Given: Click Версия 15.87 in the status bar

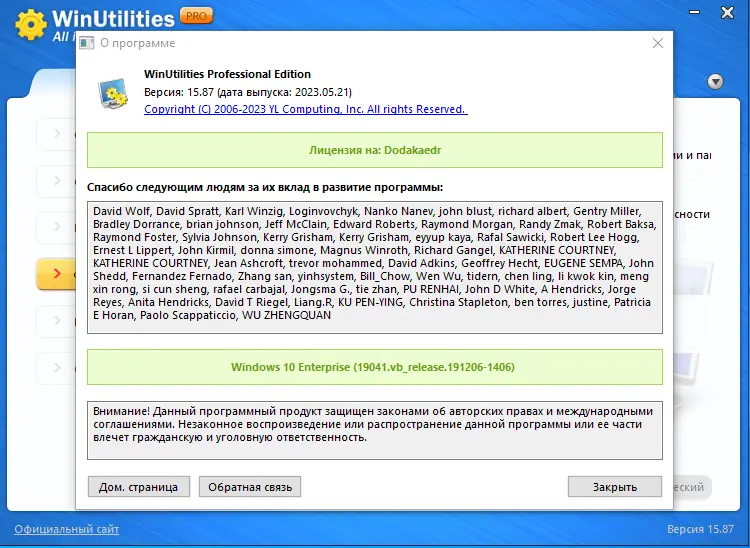Looking at the screenshot, I should tap(700, 529).
